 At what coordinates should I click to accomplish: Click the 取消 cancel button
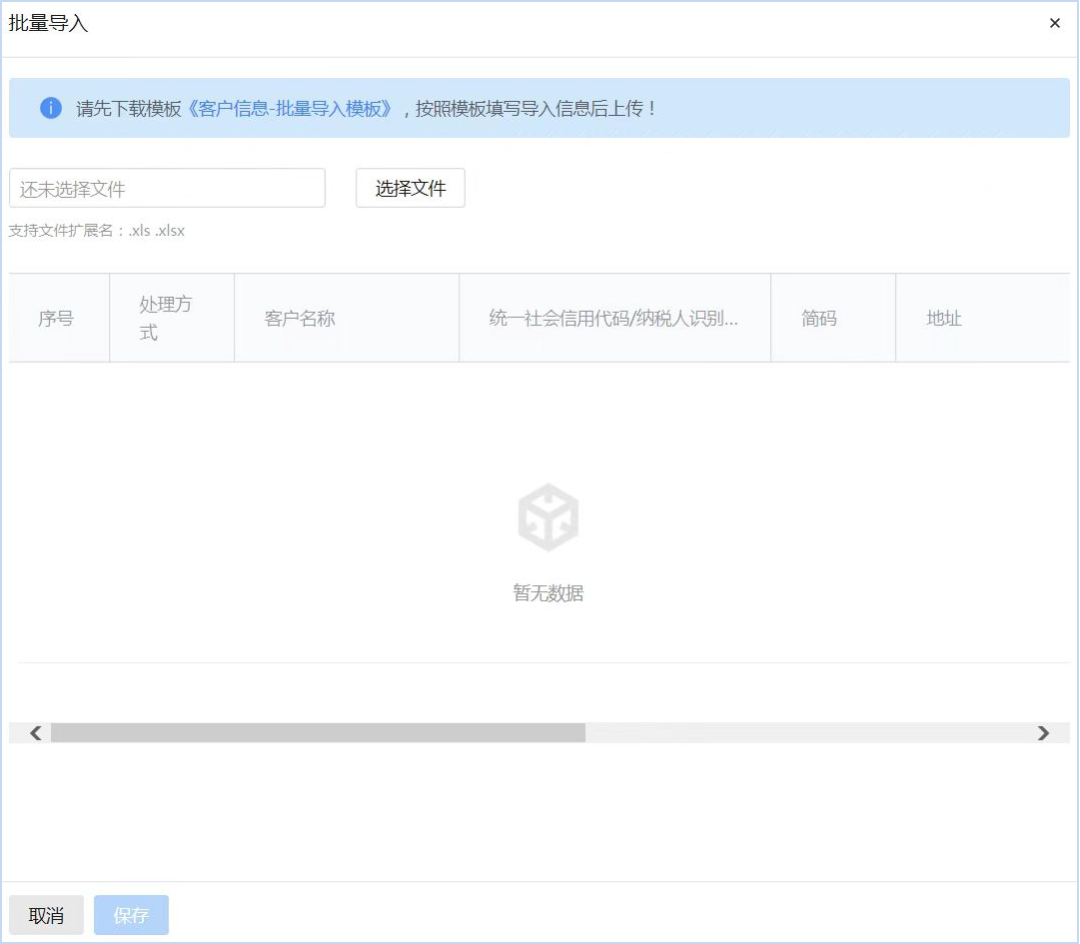(x=46, y=913)
